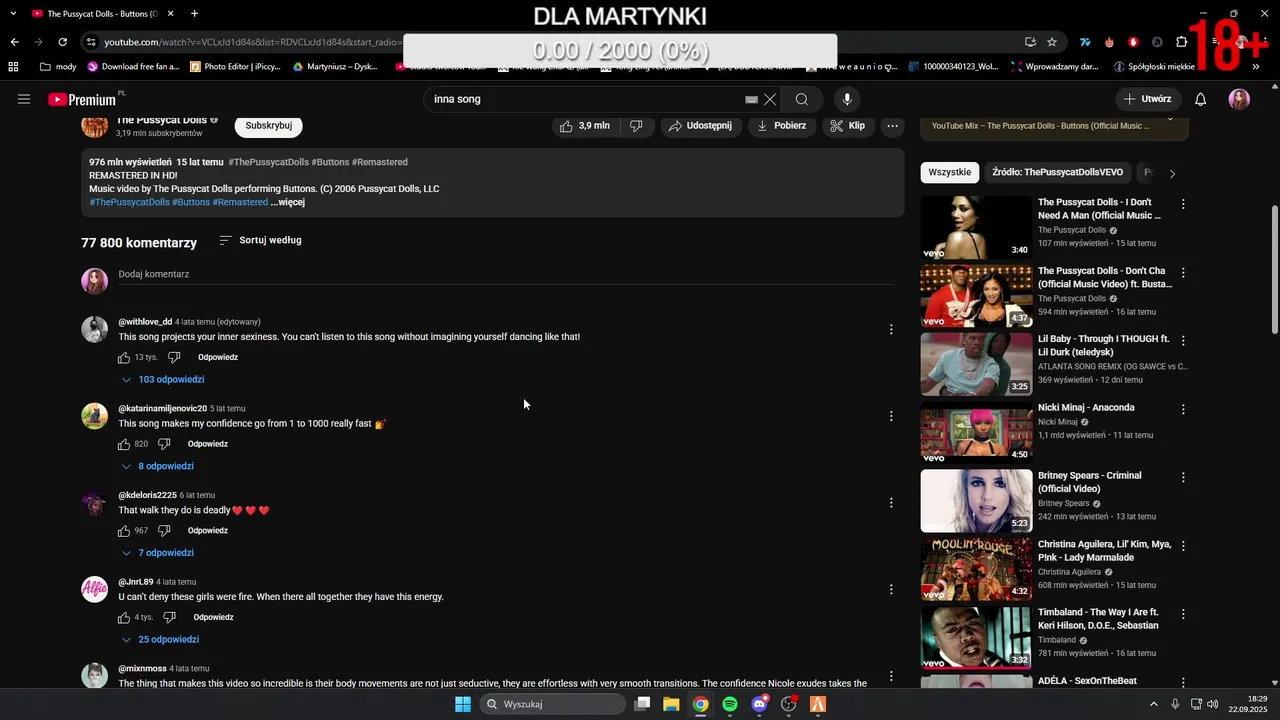The image size is (1280, 720).
Task: Select Źródło: ThePussycatDollsVEVO chip
Action: 1057,172
